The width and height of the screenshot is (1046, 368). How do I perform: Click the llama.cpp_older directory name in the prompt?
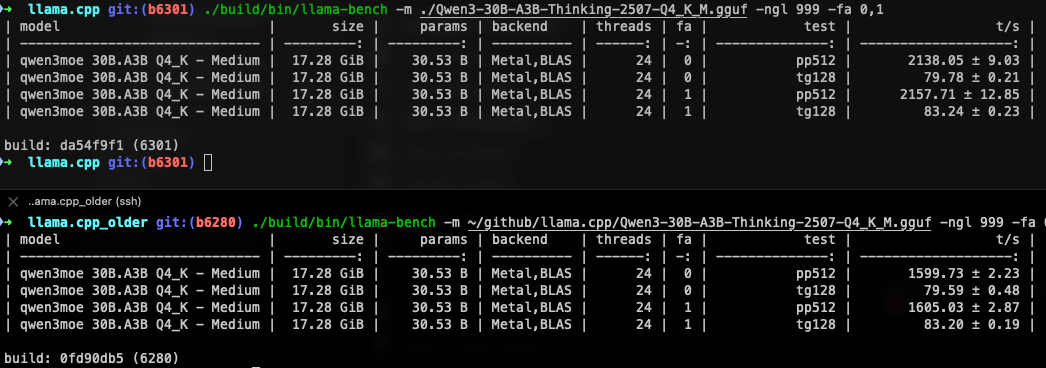click(x=87, y=222)
